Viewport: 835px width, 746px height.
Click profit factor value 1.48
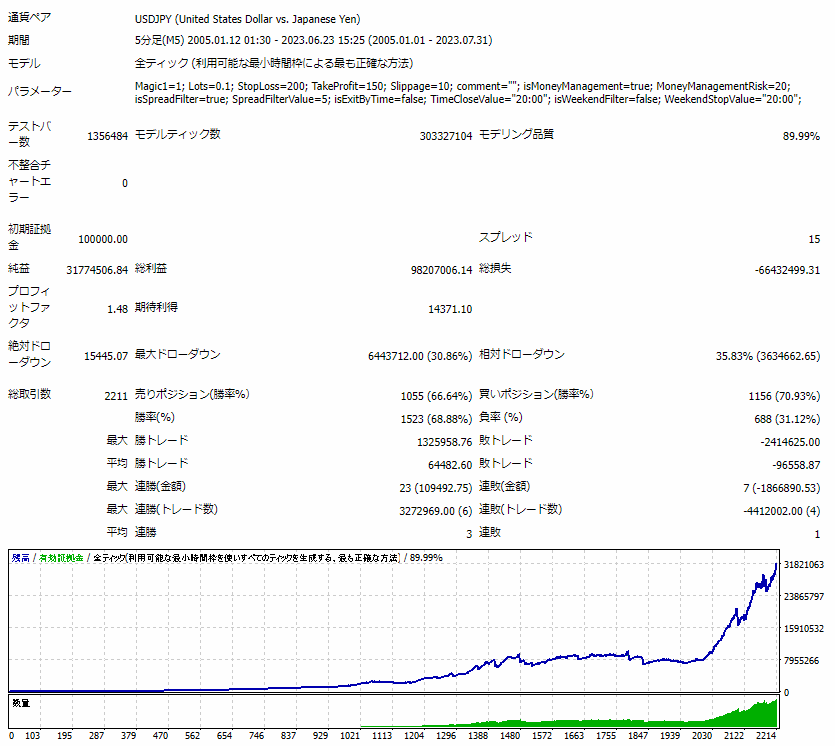pyautogui.click(x=117, y=309)
